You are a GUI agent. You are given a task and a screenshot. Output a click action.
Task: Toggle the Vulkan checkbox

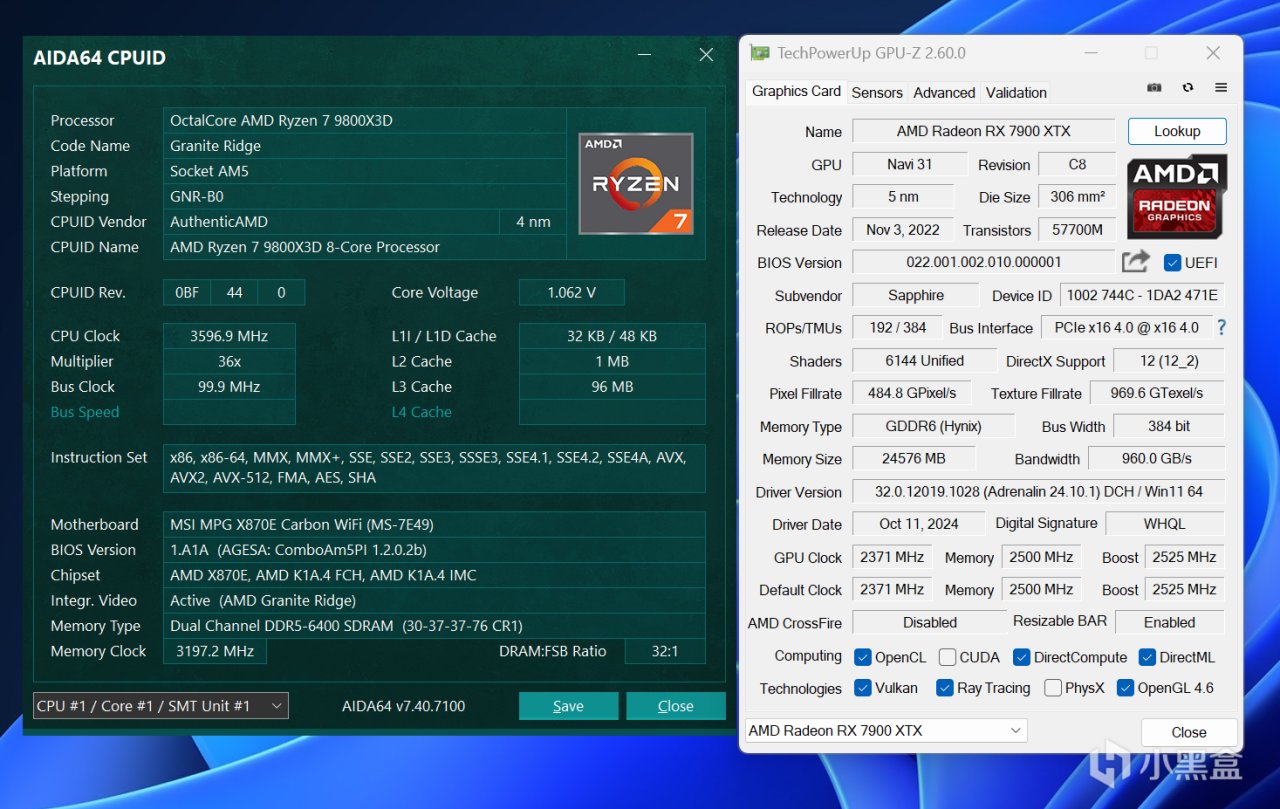[x=863, y=688]
